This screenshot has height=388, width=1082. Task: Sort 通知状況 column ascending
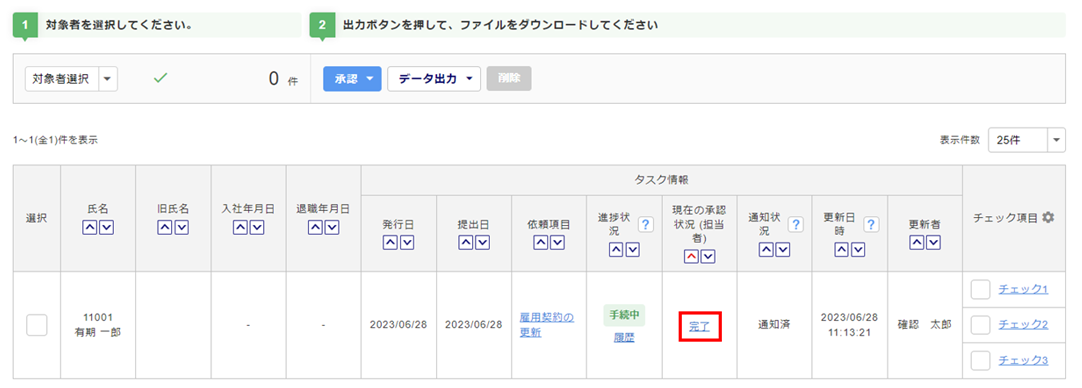tap(766, 250)
